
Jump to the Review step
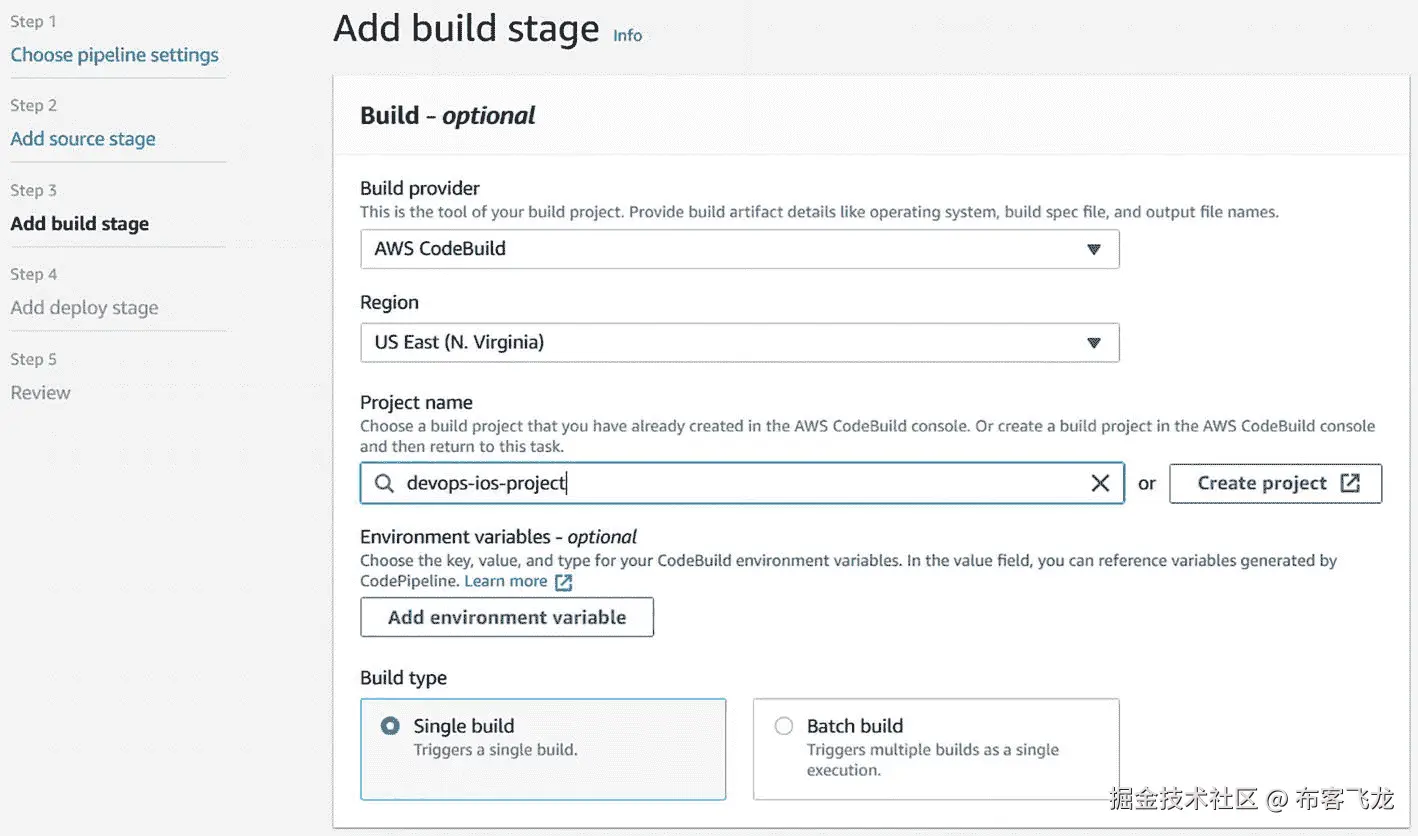click(40, 393)
